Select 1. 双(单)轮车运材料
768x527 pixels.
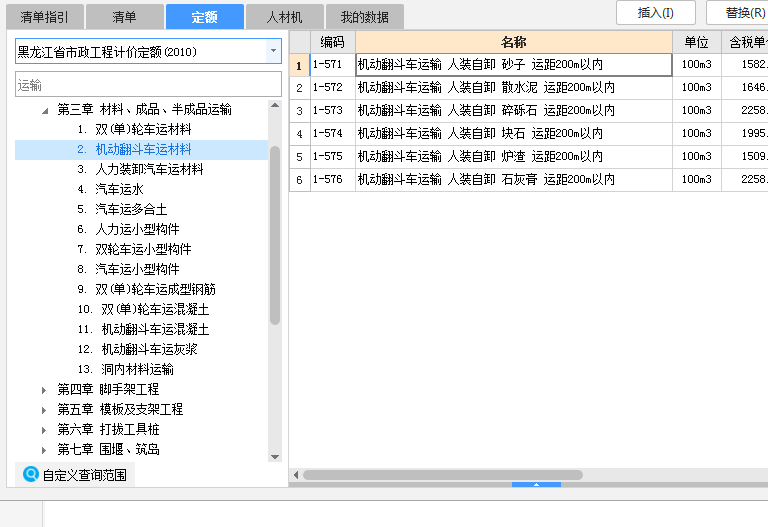click(134, 129)
